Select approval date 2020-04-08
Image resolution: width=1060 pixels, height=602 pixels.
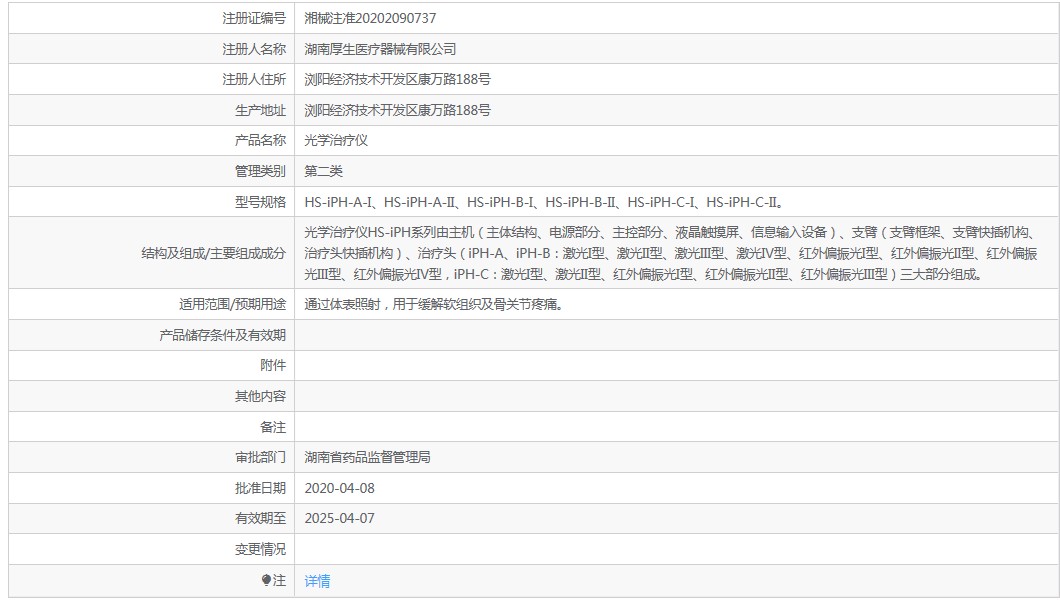339,488
